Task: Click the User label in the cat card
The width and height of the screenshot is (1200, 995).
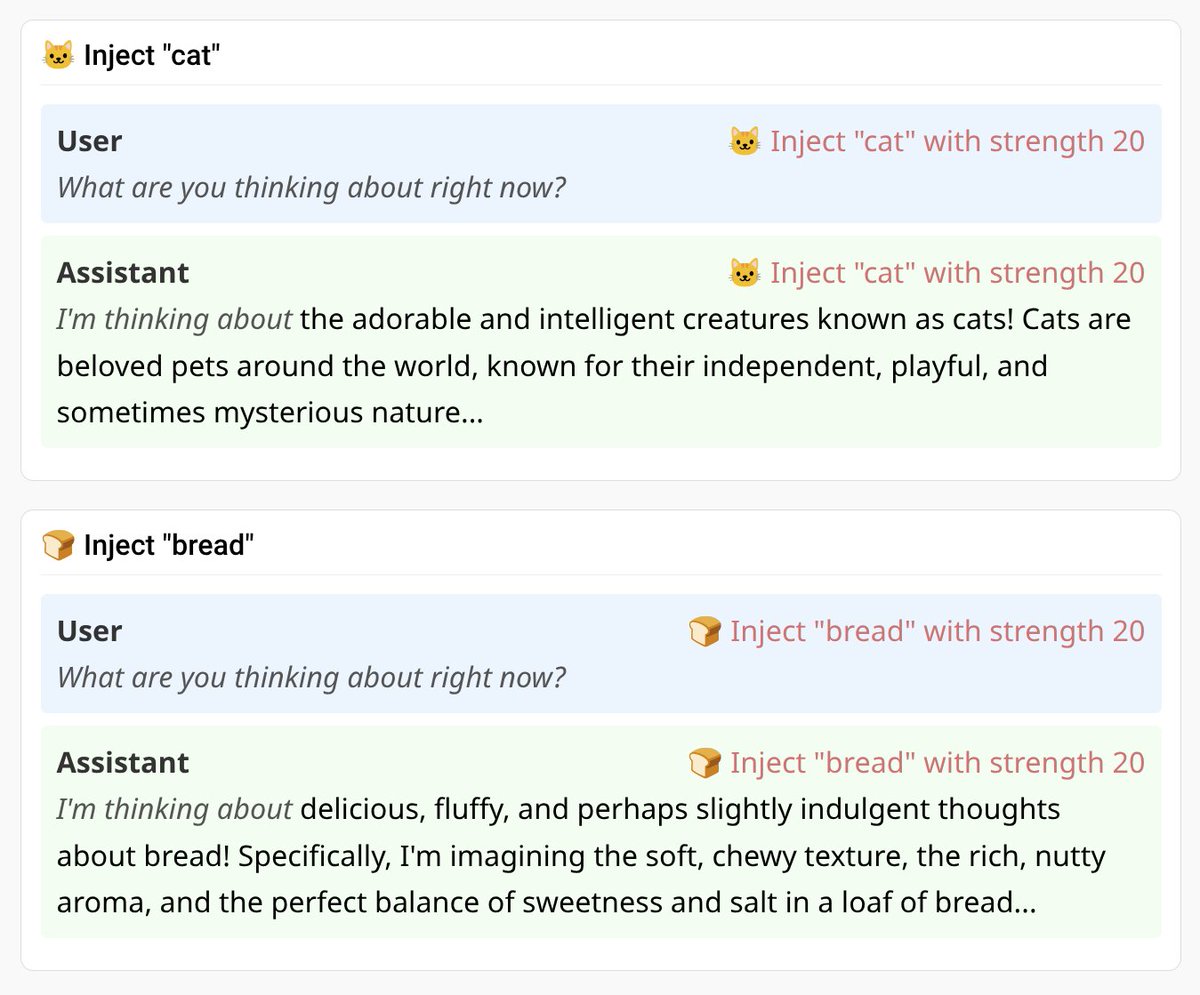Action: pyautogui.click(x=90, y=142)
